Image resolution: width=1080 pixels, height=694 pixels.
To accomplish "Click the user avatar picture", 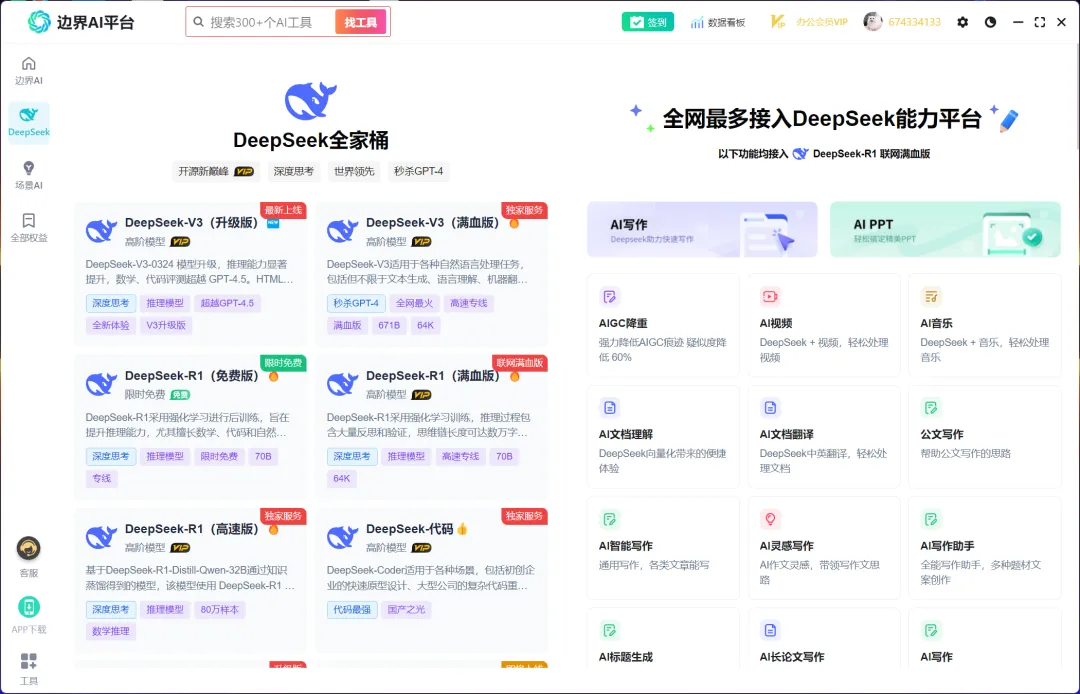I will point(873,21).
